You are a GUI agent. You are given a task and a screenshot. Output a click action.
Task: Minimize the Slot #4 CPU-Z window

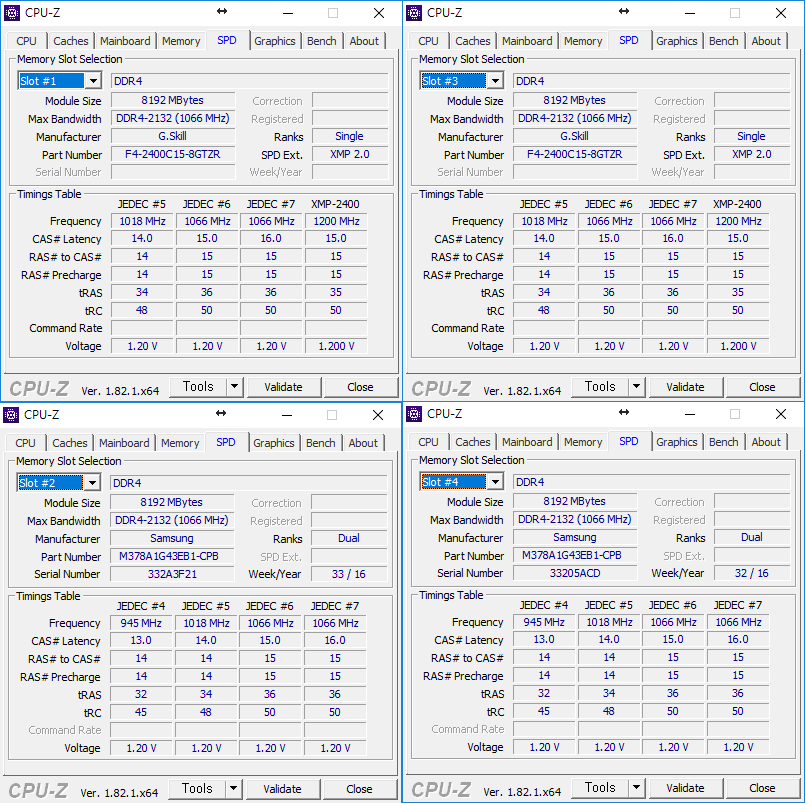[x=690, y=414]
